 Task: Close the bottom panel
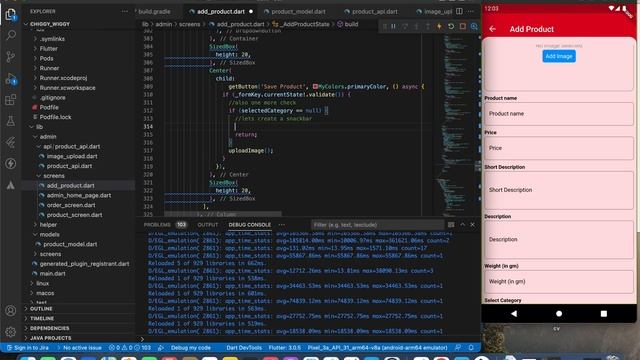click(473, 224)
